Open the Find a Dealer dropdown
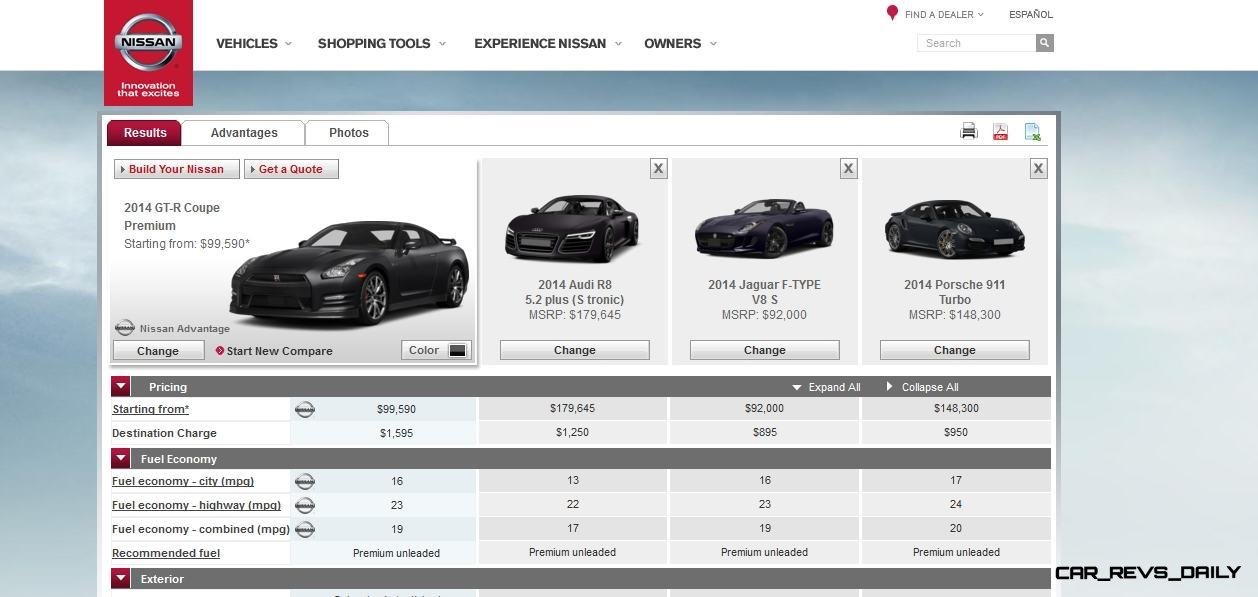This screenshot has width=1258, height=597. [x=944, y=15]
